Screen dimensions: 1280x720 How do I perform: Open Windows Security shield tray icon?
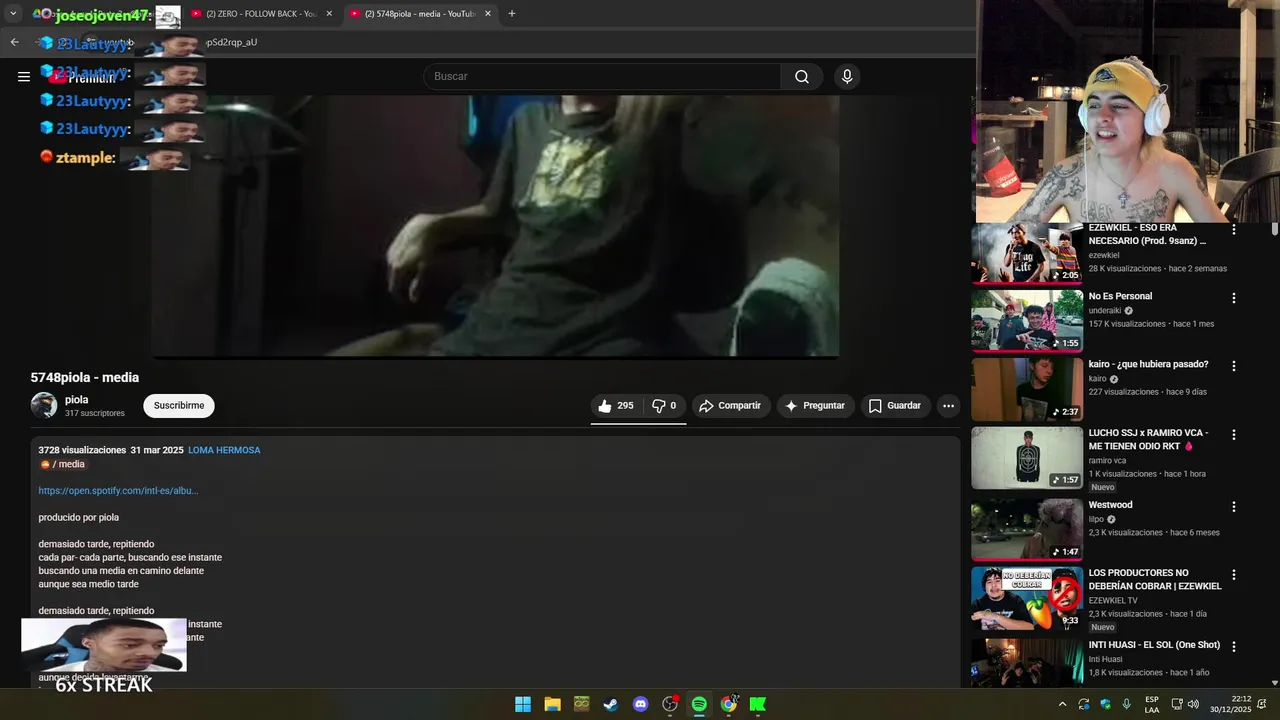click(1105, 704)
